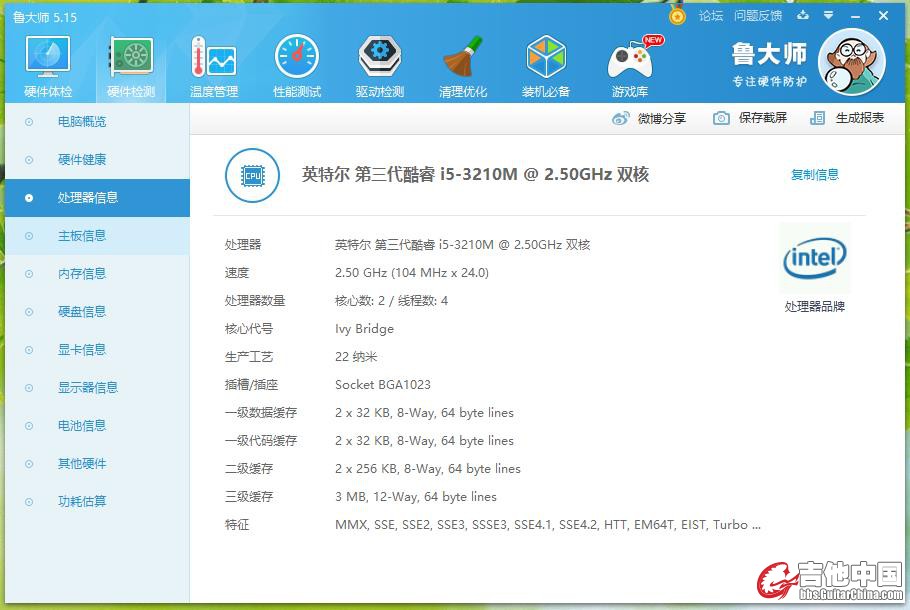The height and width of the screenshot is (610, 910).
Task: Click the MMX, SSE features list
Action: (547, 525)
